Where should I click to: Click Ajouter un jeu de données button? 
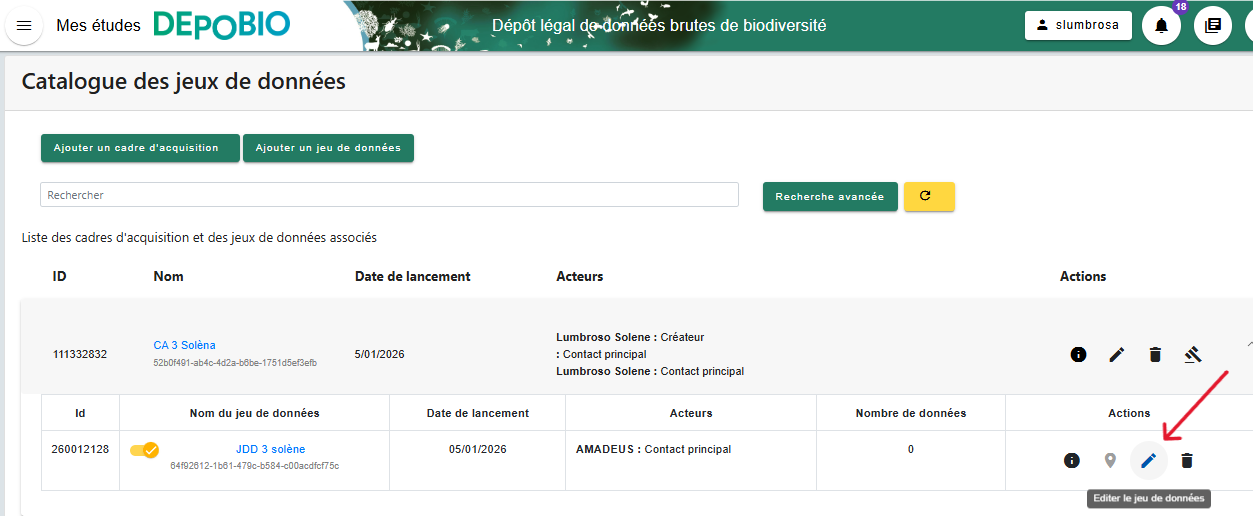click(x=328, y=148)
